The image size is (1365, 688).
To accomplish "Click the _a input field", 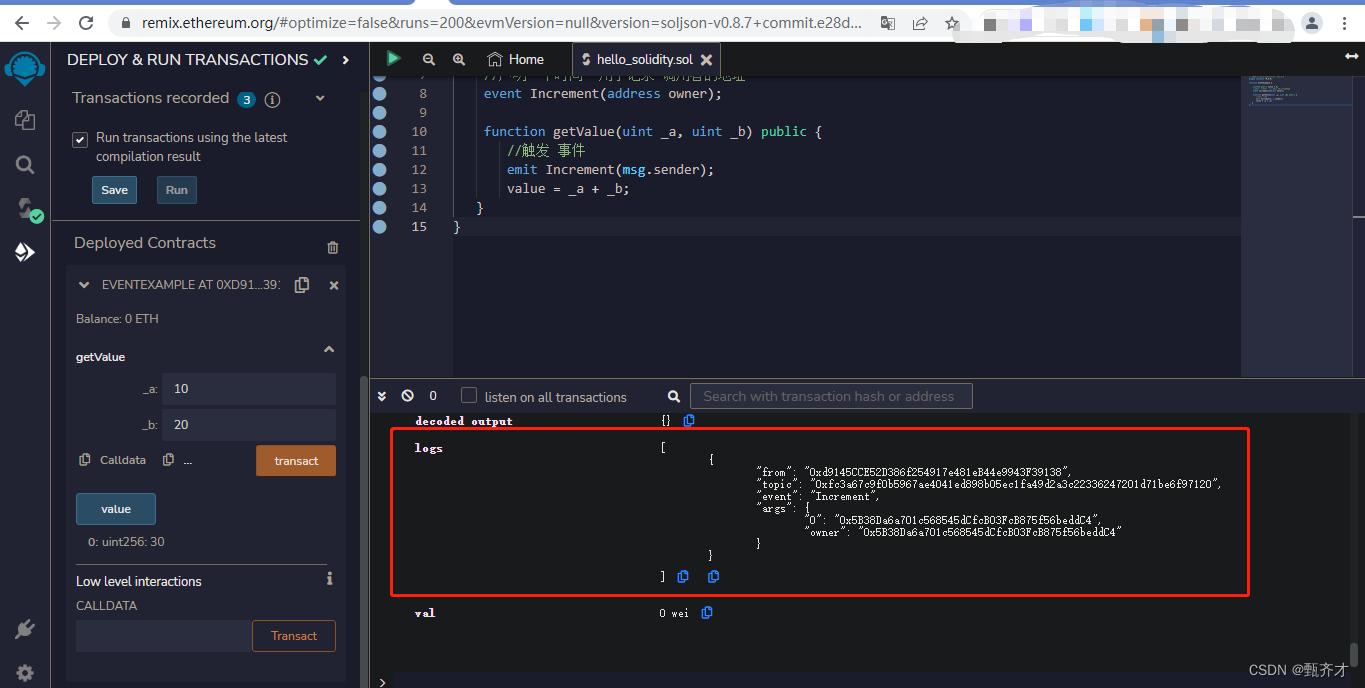I will [249, 389].
